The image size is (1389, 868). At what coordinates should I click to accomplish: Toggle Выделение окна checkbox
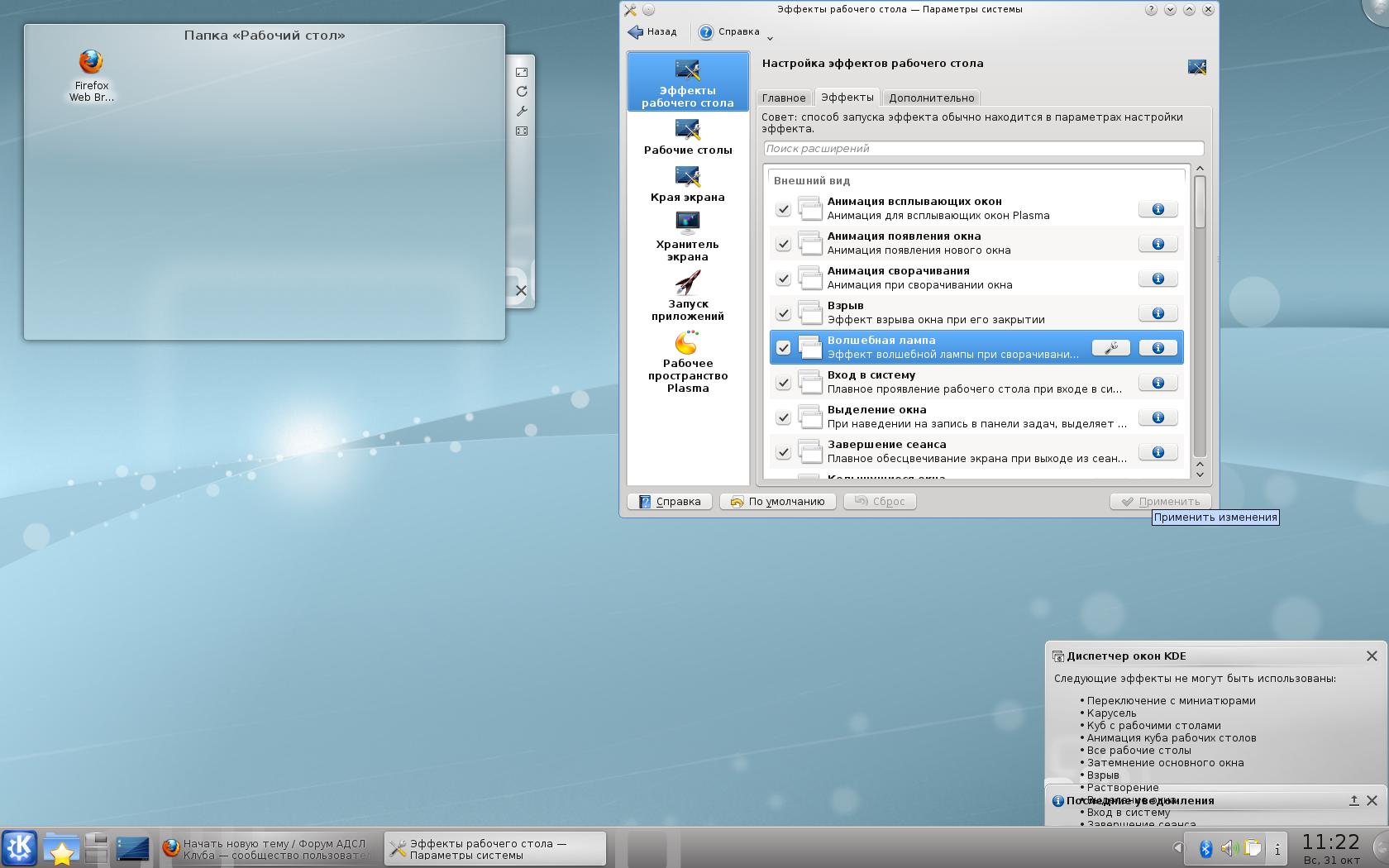point(783,417)
